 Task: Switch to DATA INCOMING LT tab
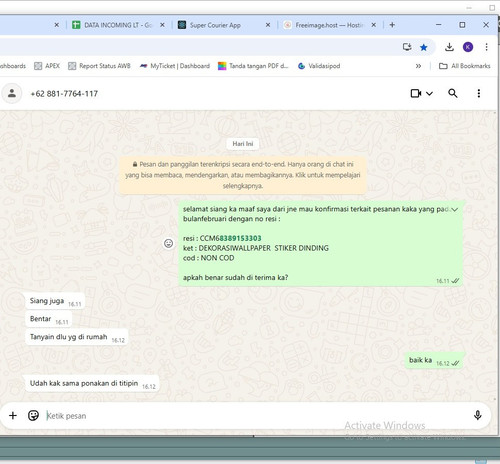click(118, 25)
